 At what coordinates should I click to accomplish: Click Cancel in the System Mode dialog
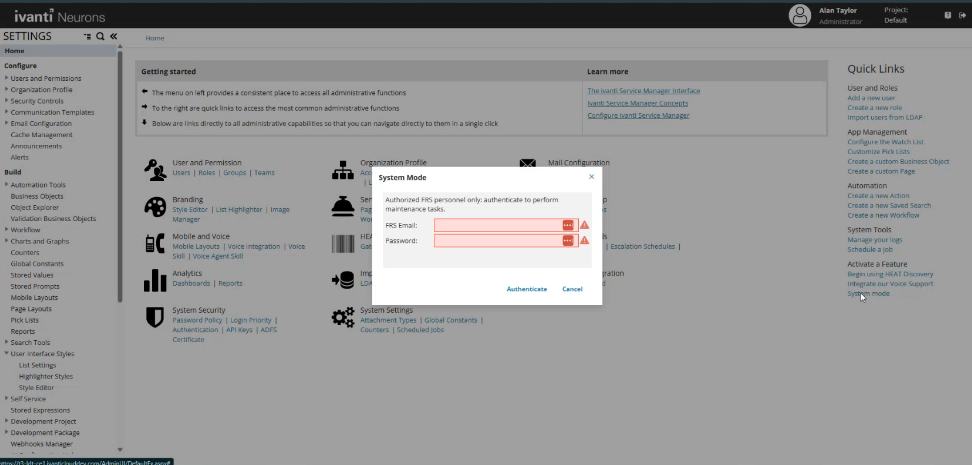point(572,289)
